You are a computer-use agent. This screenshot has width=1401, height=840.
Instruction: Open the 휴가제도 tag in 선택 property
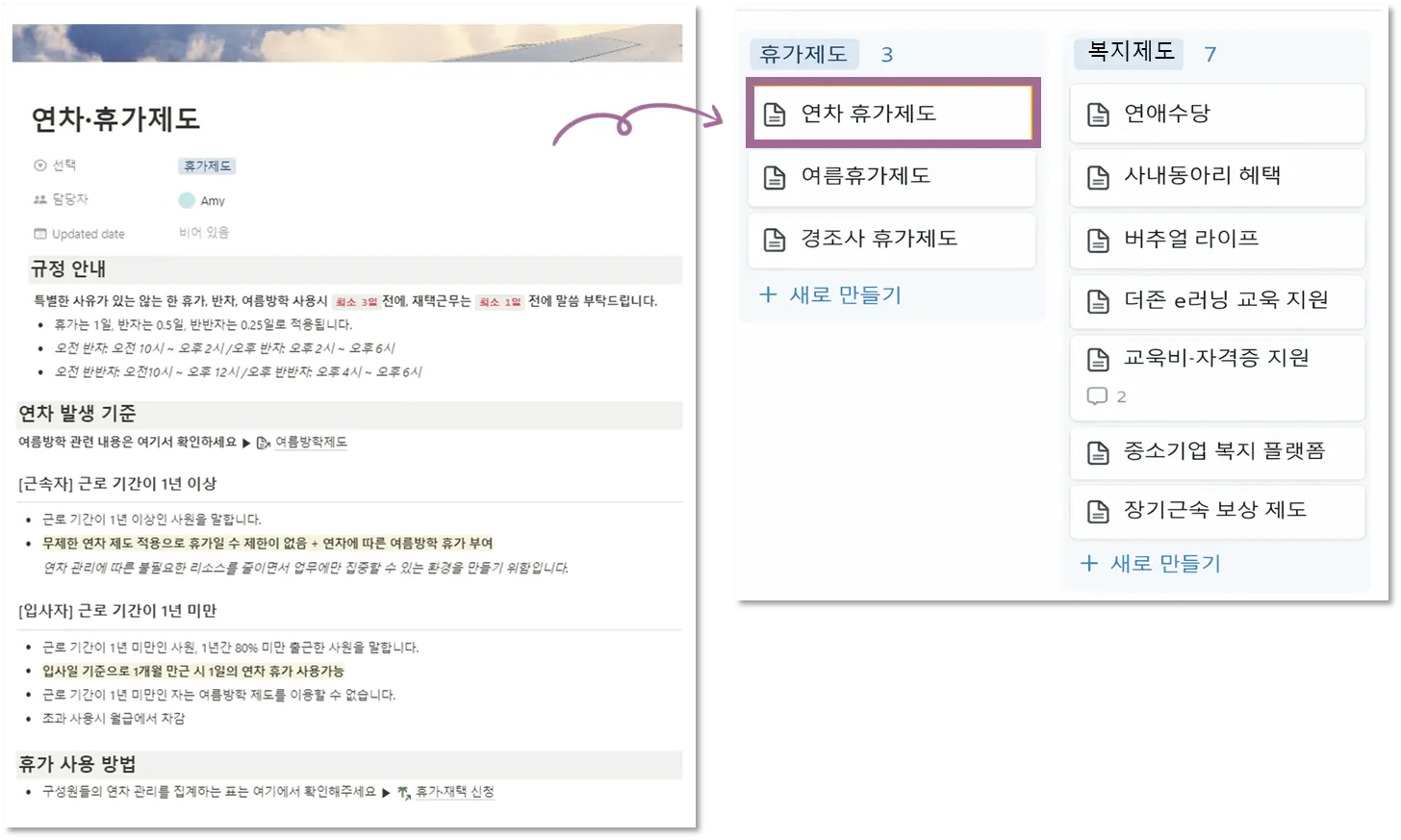207,166
